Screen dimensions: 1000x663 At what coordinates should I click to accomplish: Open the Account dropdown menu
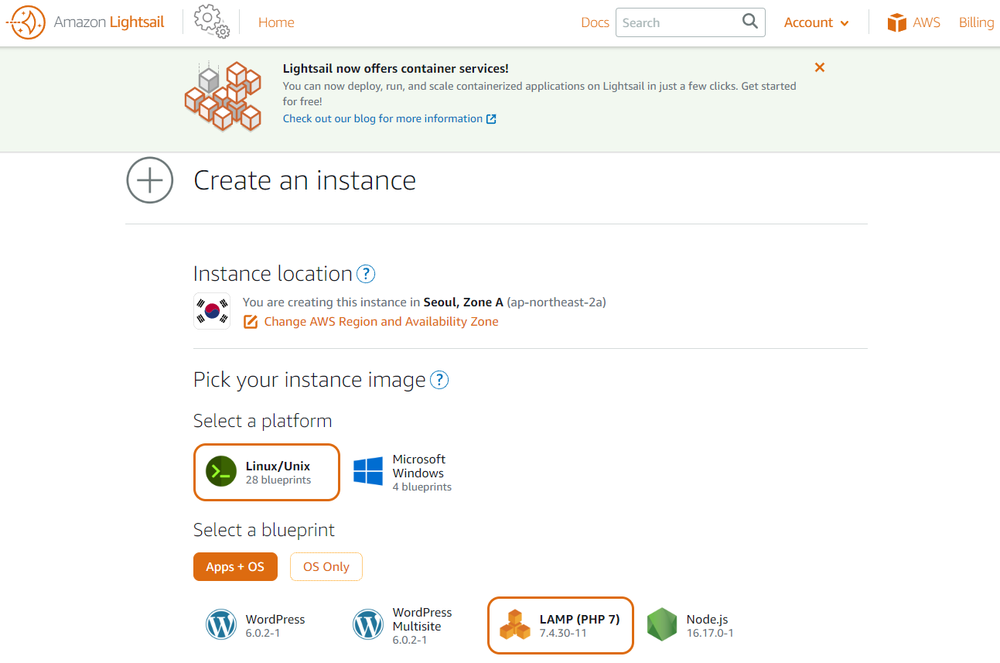pos(816,21)
